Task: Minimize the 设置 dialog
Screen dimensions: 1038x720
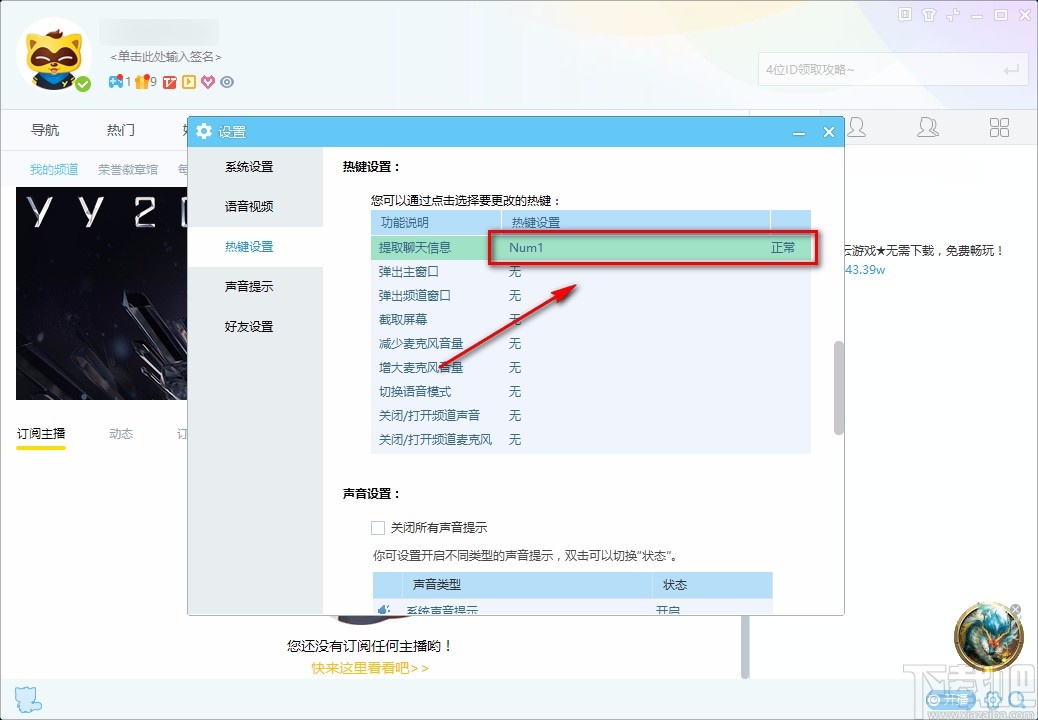Action: pyautogui.click(x=799, y=132)
